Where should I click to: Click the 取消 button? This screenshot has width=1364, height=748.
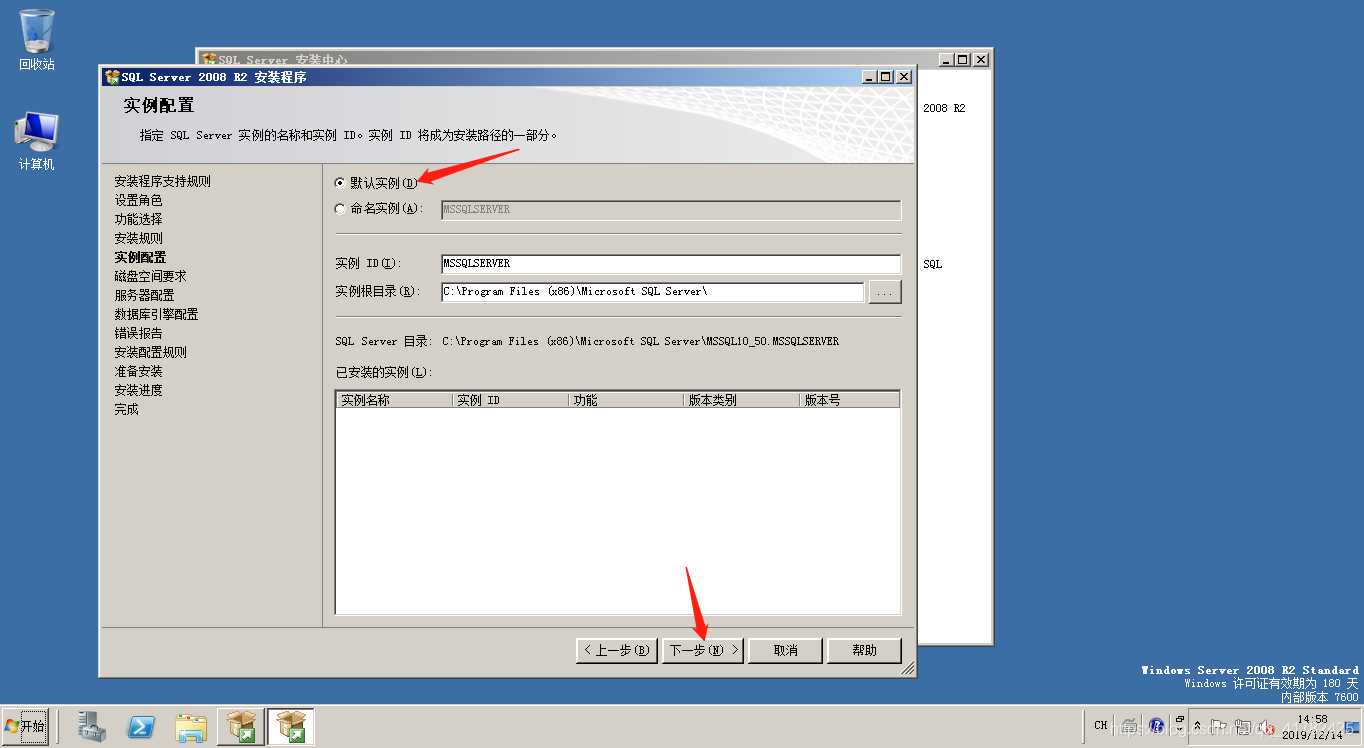pos(786,650)
